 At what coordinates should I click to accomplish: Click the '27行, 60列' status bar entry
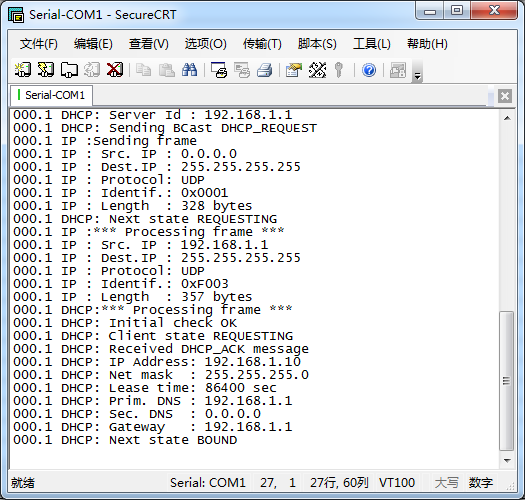pos(339,483)
